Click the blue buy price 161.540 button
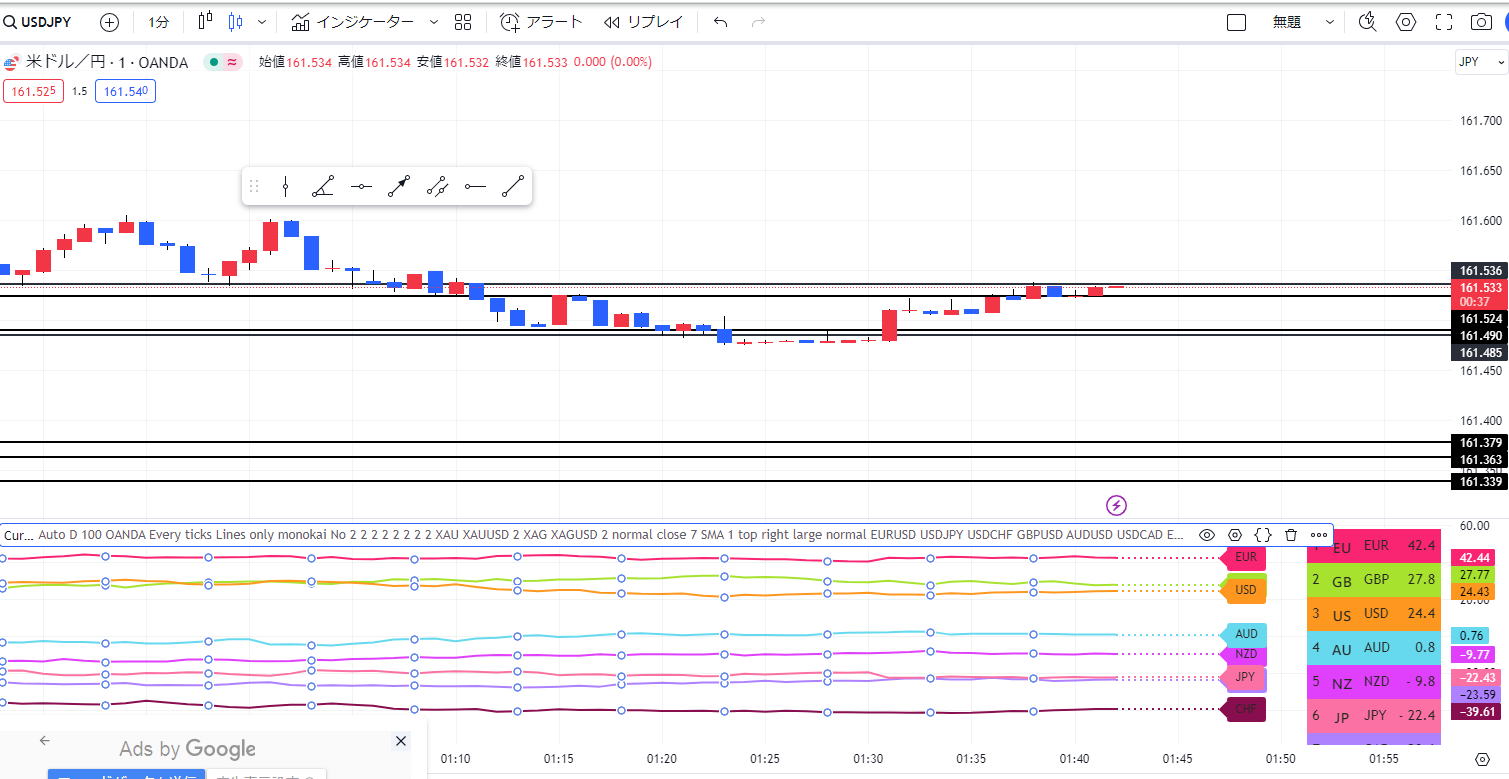 pos(125,91)
